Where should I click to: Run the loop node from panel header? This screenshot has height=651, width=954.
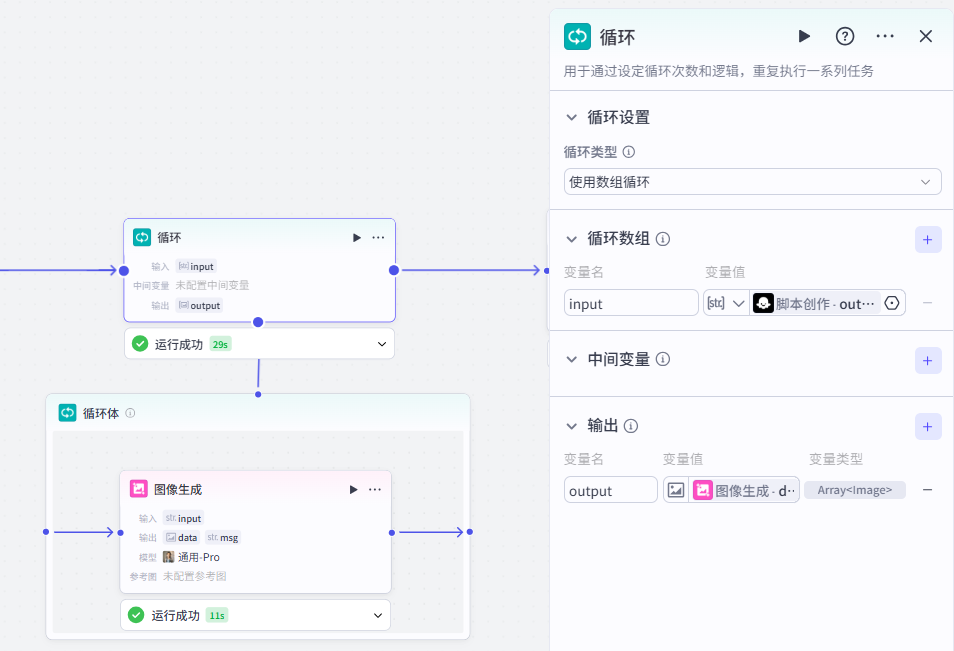pos(804,36)
